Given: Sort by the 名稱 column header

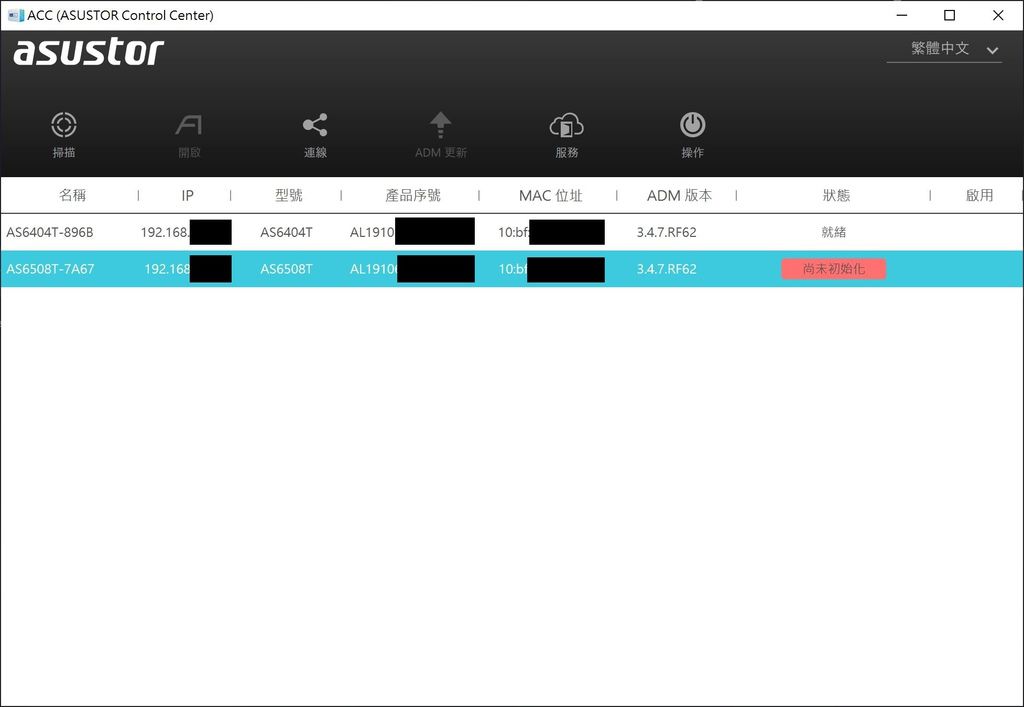Looking at the screenshot, I should point(72,195).
